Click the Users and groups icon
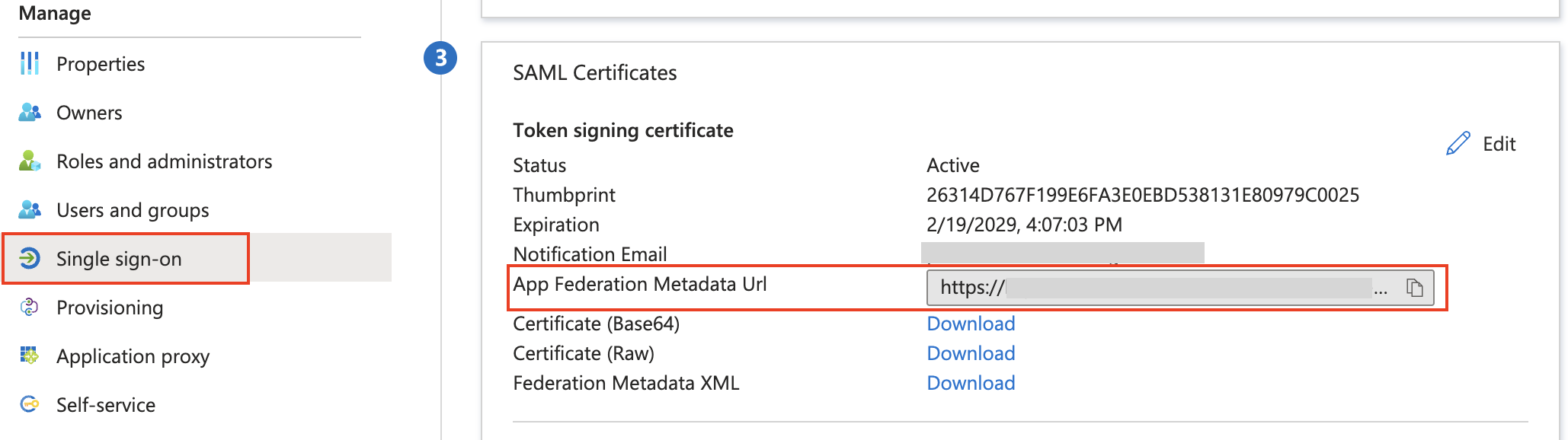Image resolution: width=1568 pixels, height=440 pixels. 30,210
